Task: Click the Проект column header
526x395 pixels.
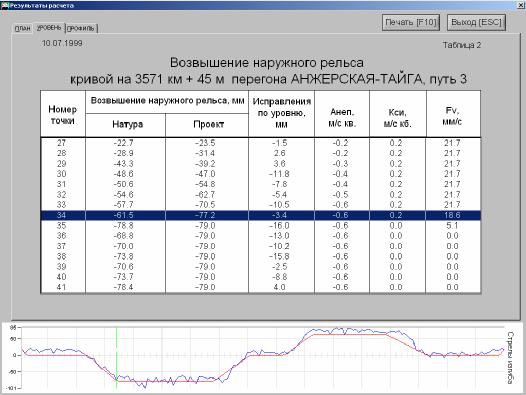Action: tap(208, 124)
